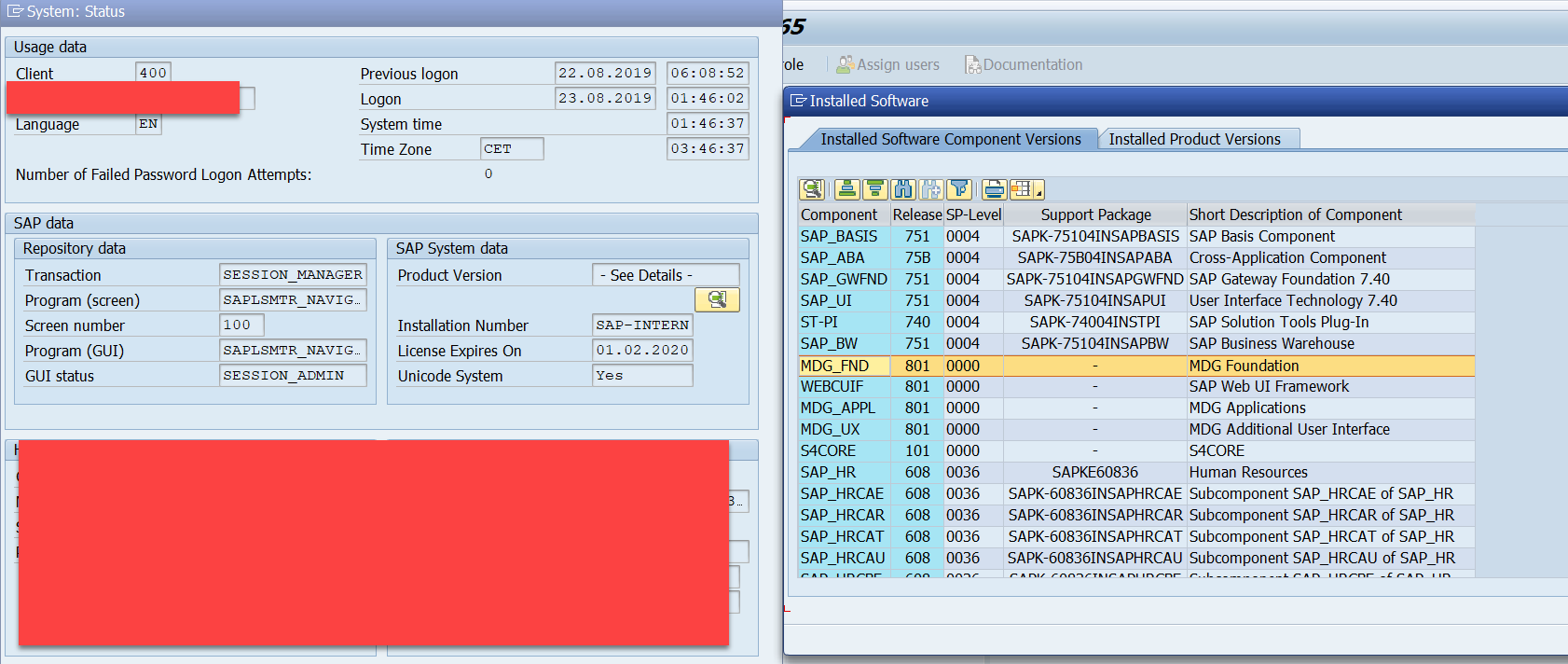Open the layout dropdown arrow beside grid icon
This screenshot has height=664, width=1568.
pyautogui.click(x=1038, y=189)
